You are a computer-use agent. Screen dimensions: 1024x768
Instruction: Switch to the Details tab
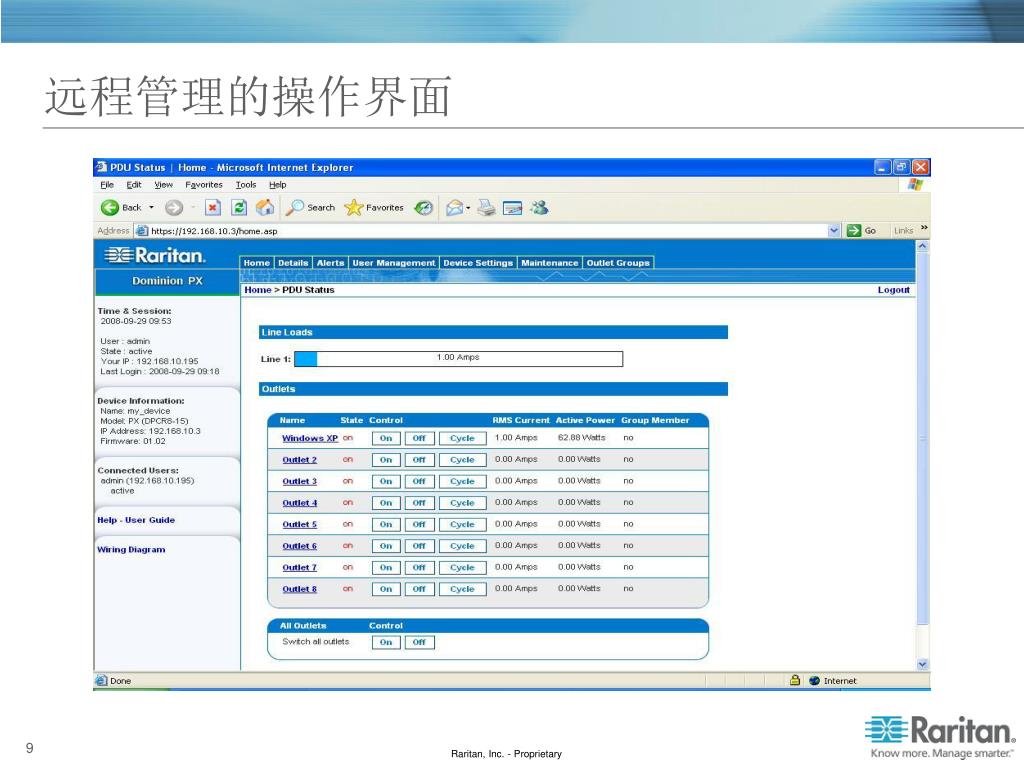click(x=293, y=263)
